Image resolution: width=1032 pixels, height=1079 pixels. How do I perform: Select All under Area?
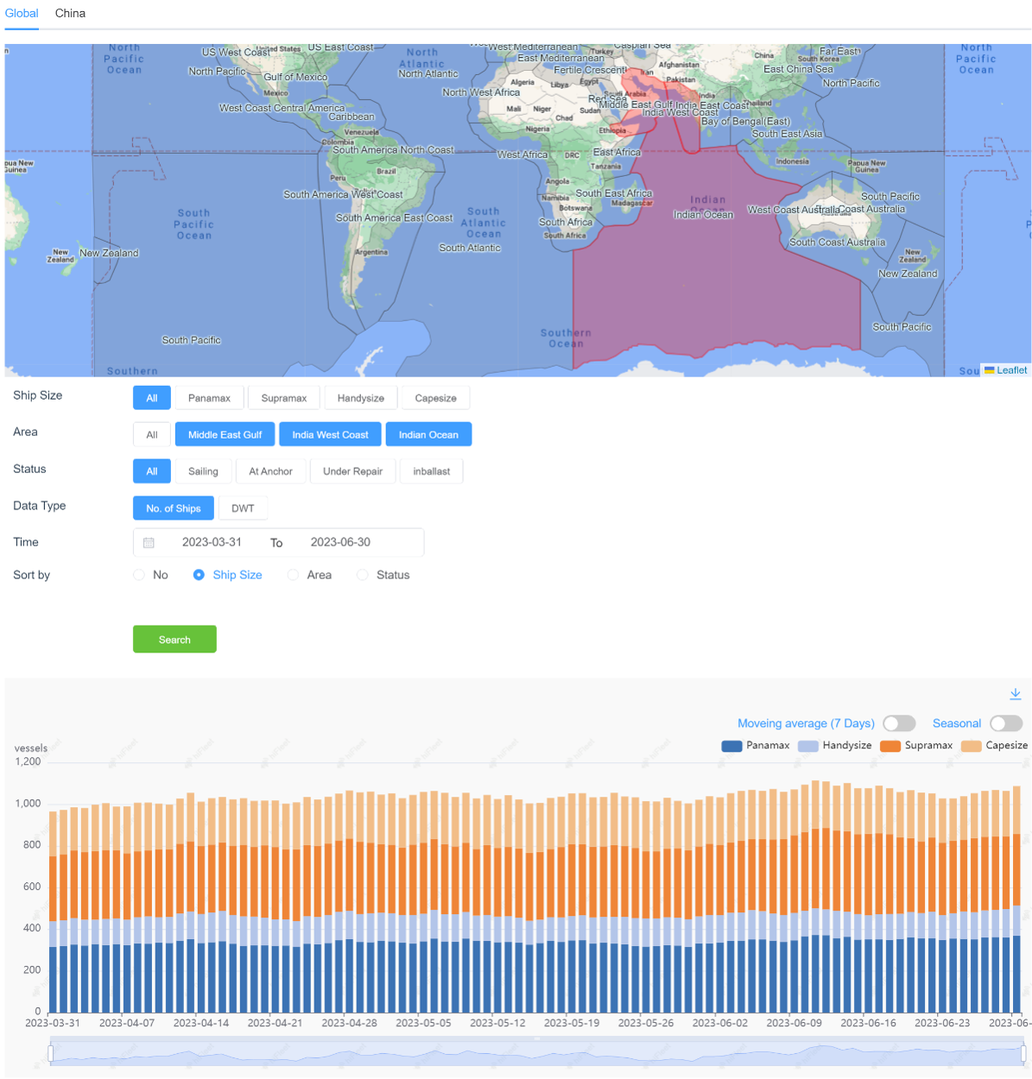(x=152, y=434)
